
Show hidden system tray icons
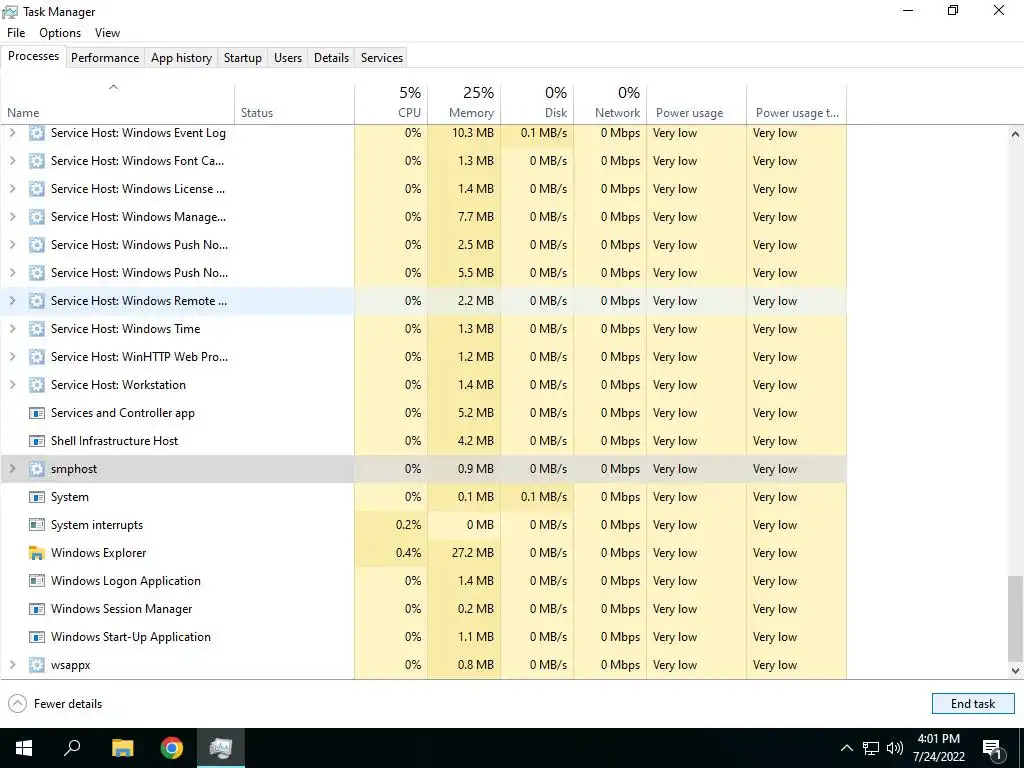click(x=846, y=748)
